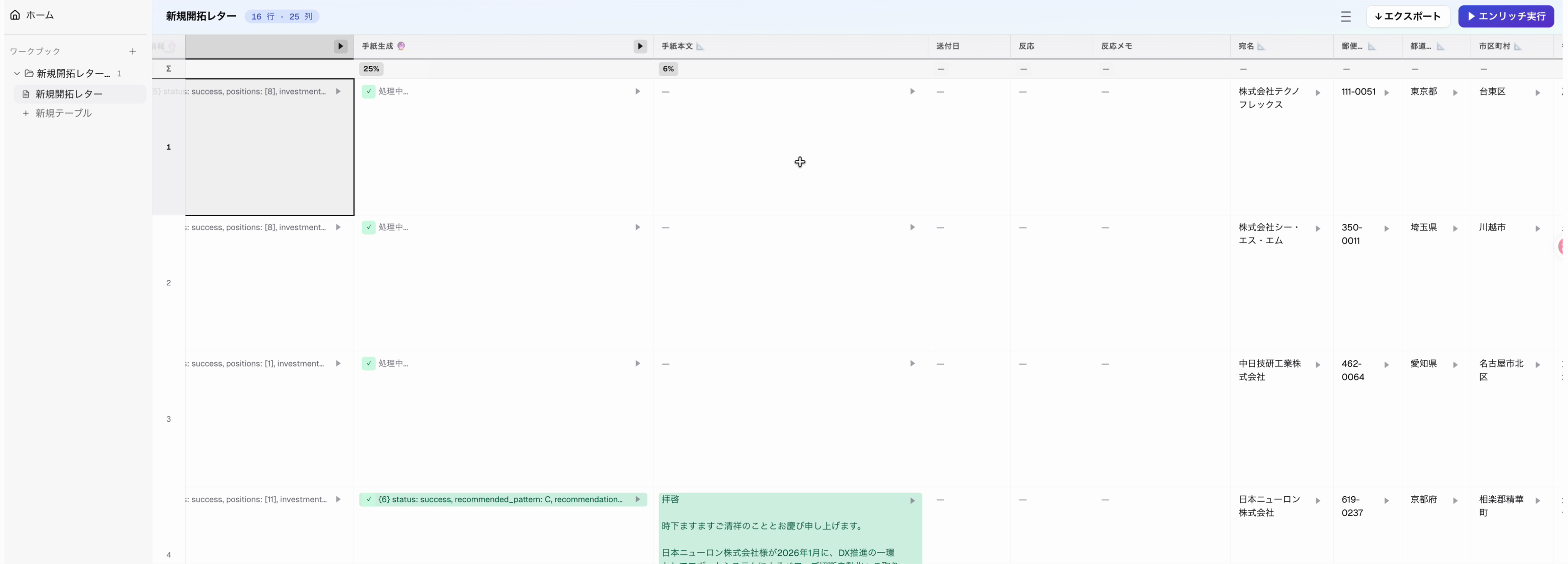Expand the 株式会社テクノフレックス cell arrow
This screenshot has width=1568, height=564.
(1318, 93)
